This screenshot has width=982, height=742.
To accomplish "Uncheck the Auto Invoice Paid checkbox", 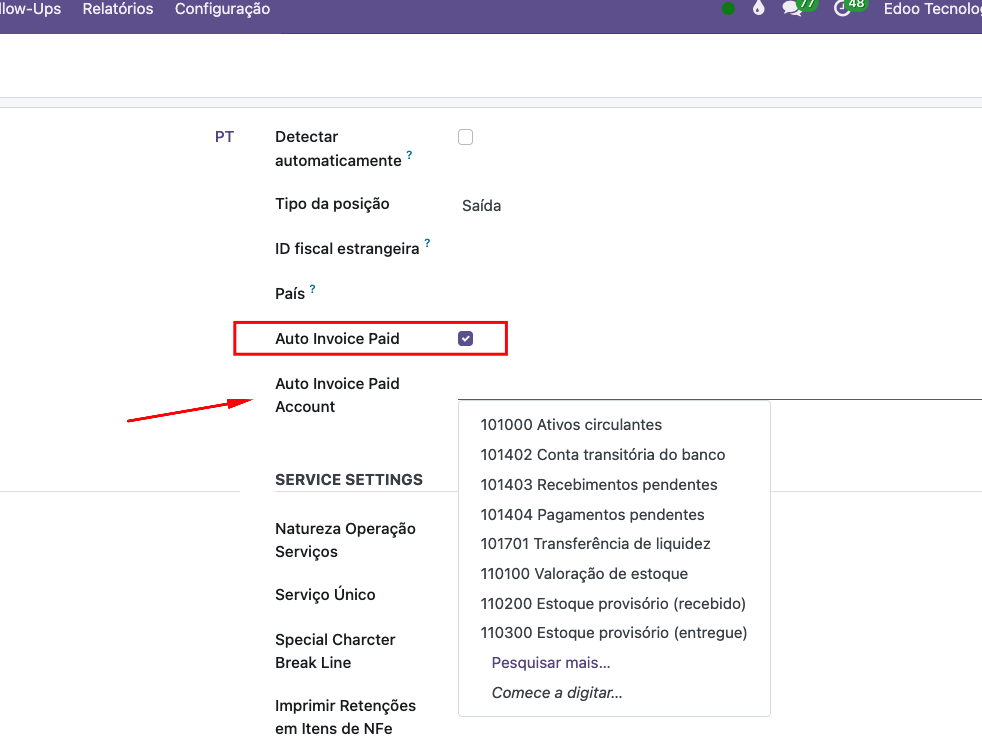I will [465, 339].
